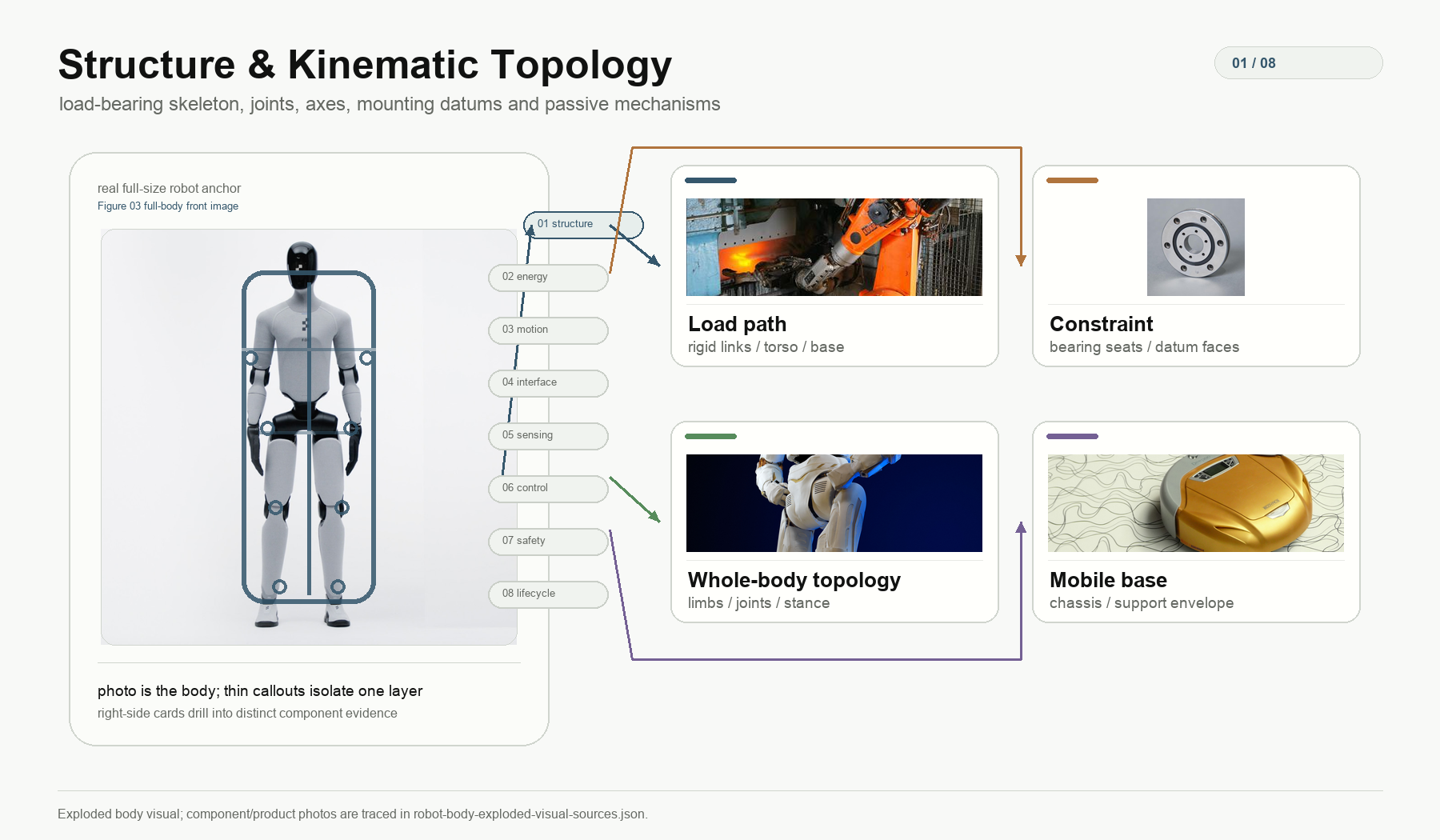Image resolution: width=1440 pixels, height=840 pixels.
Task: Open the industrial robot arm photo
Action: click(x=834, y=247)
